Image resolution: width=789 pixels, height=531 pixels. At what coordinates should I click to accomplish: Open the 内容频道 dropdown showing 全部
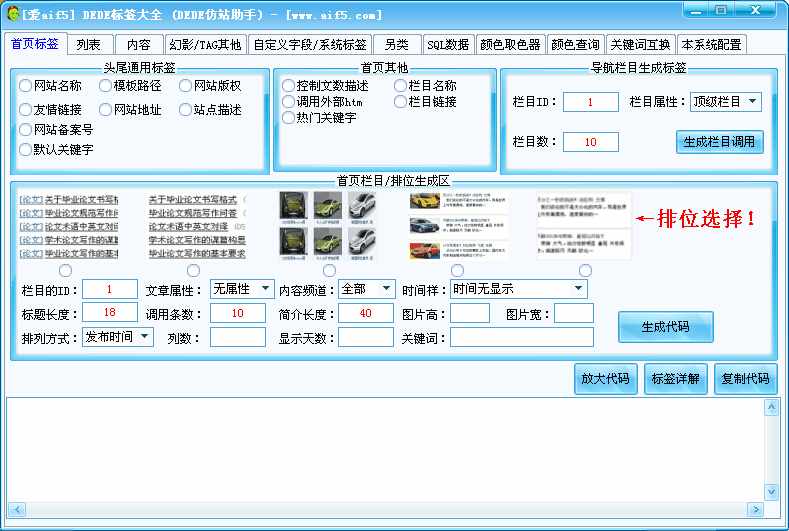tap(366, 289)
